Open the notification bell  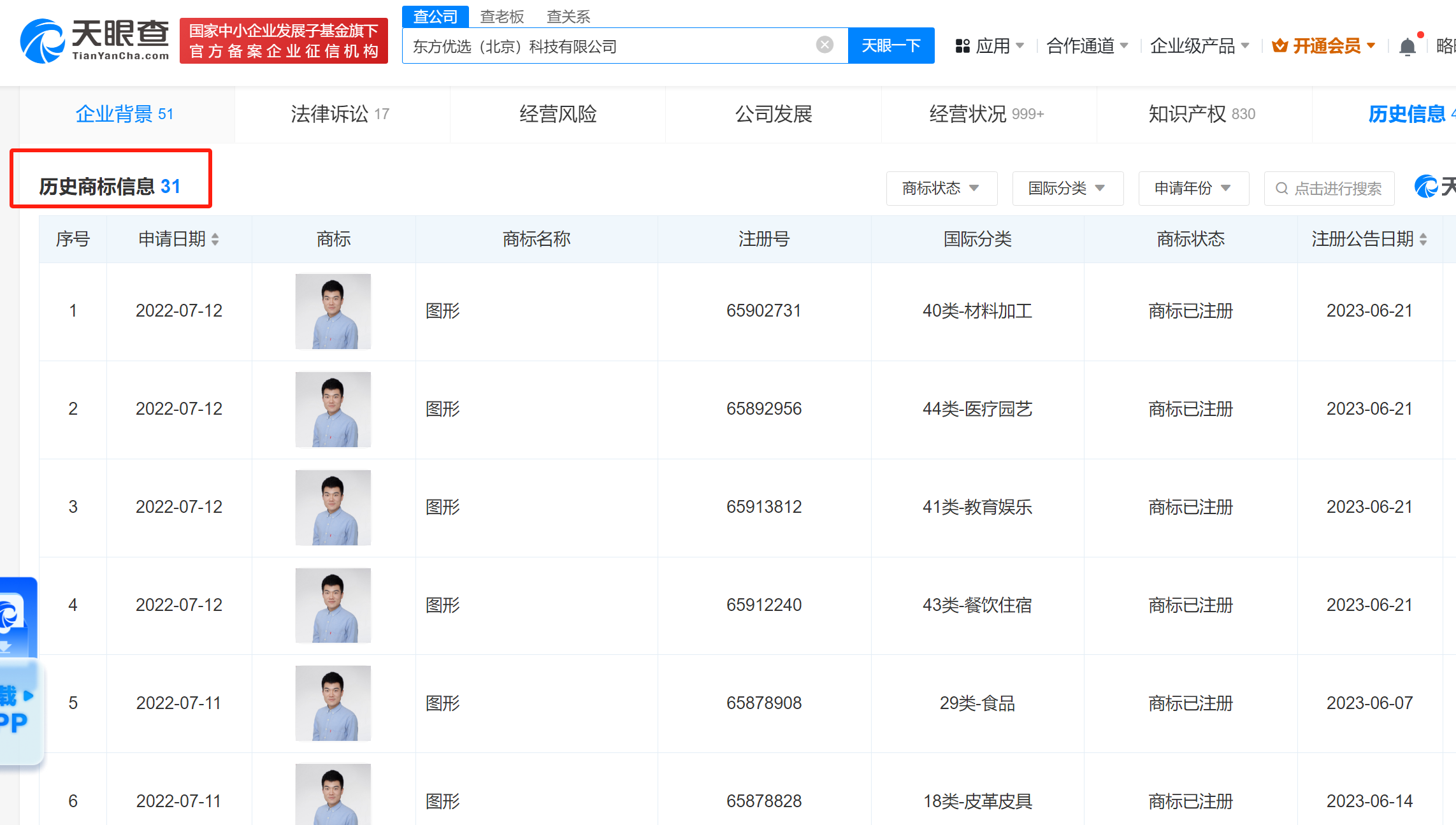1408,47
